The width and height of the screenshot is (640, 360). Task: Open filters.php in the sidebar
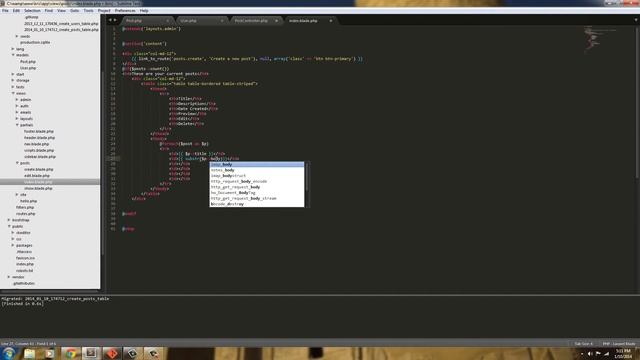coord(25,207)
